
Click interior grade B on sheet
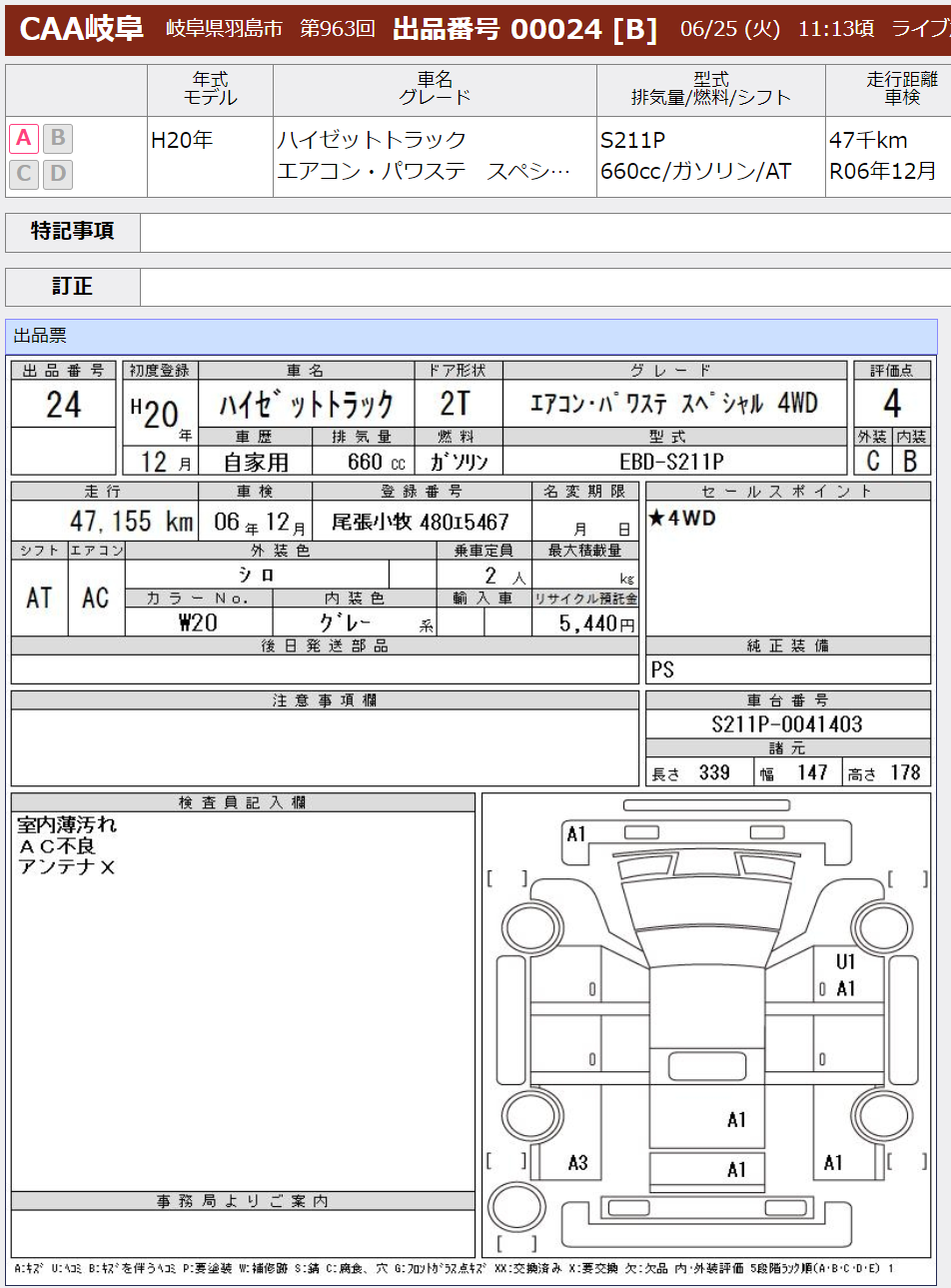click(x=911, y=461)
